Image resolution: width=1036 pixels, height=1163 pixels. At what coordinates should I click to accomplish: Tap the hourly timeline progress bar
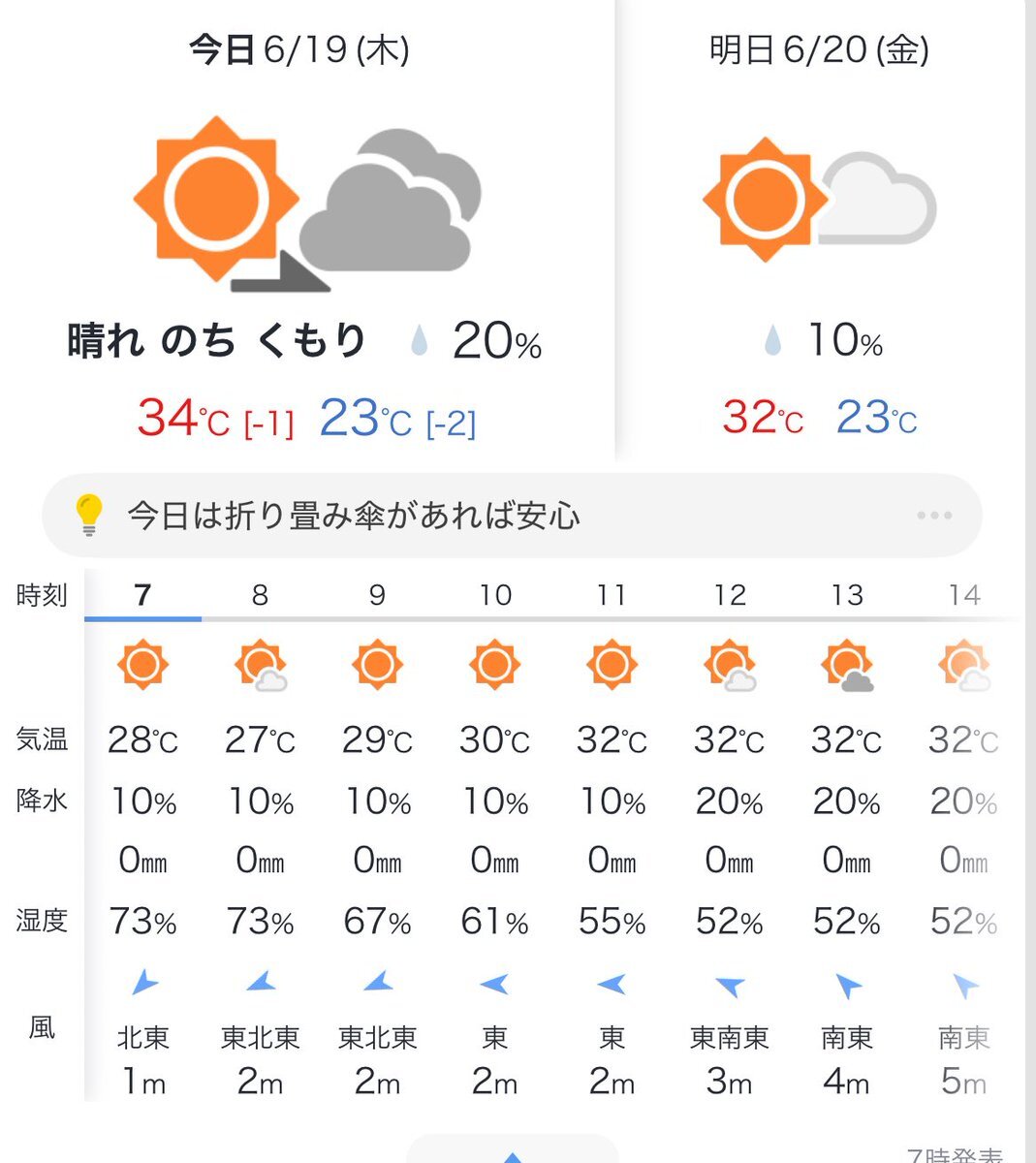coord(552,618)
